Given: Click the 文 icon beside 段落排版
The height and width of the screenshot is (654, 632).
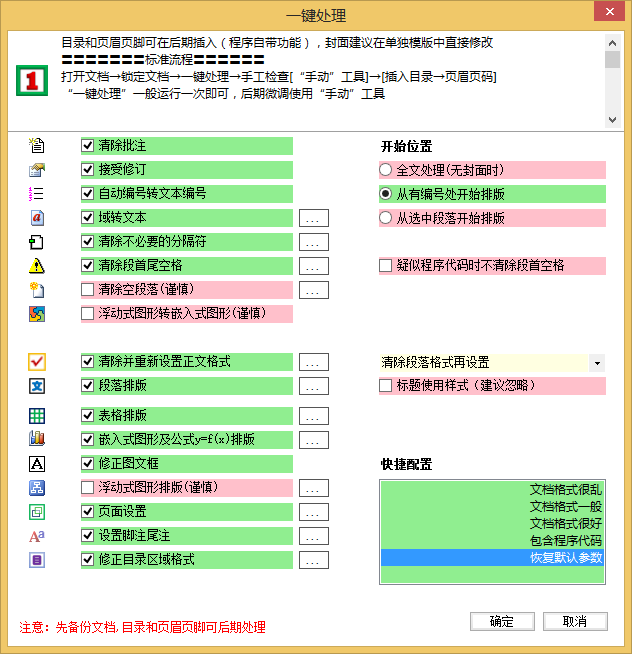Looking at the screenshot, I should click(x=37, y=386).
